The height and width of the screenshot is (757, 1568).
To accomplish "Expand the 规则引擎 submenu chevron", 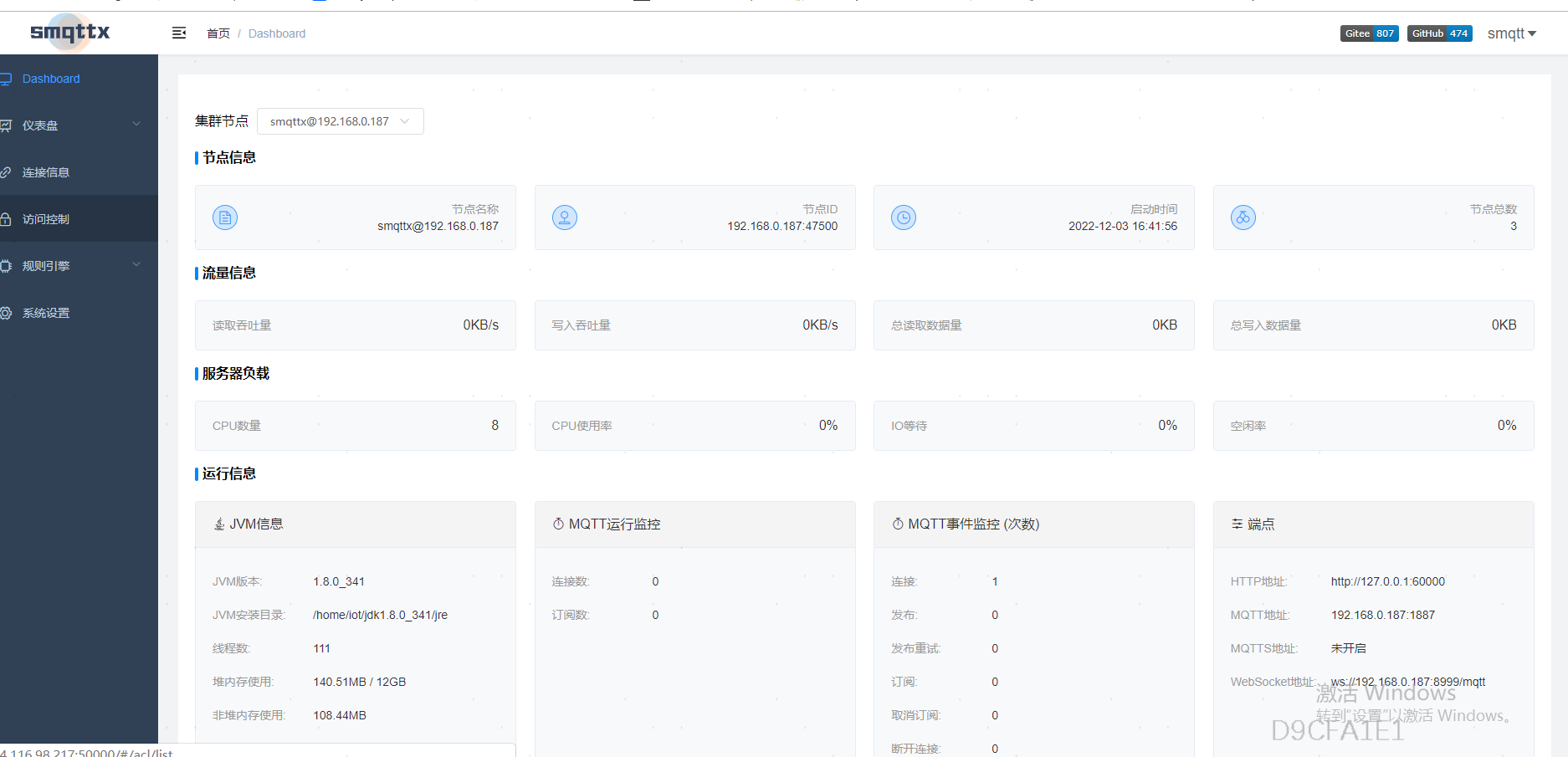I will (x=136, y=265).
